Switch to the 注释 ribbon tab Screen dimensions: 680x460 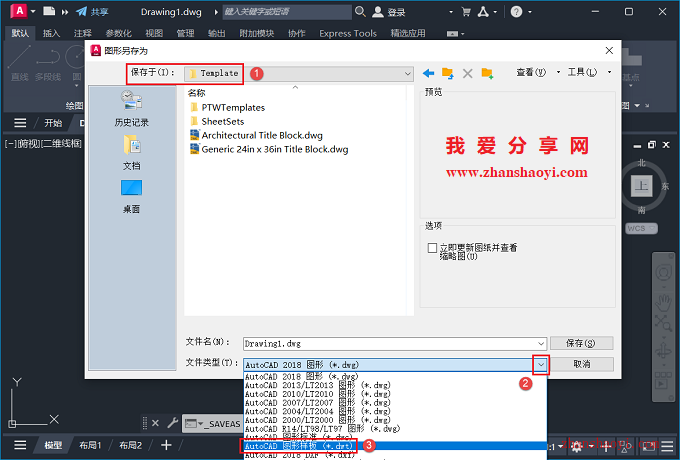[x=82, y=33]
